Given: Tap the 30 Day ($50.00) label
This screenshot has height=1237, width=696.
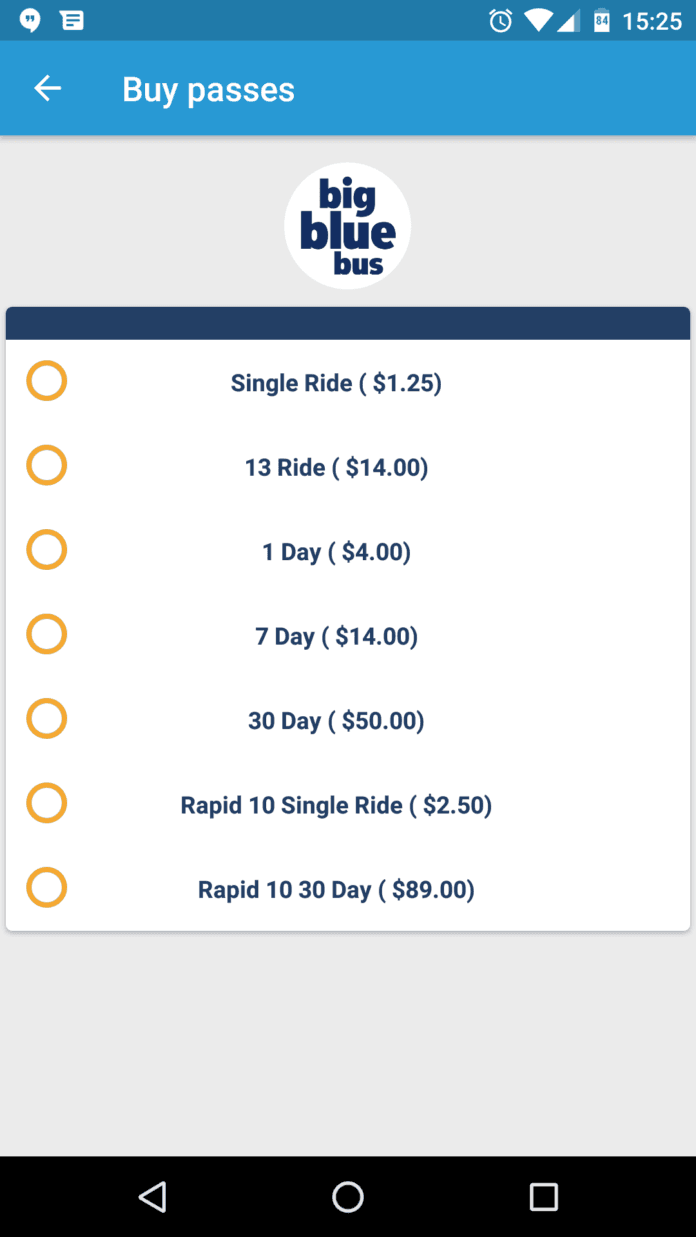Looking at the screenshot, I should (x=336, y=721).
